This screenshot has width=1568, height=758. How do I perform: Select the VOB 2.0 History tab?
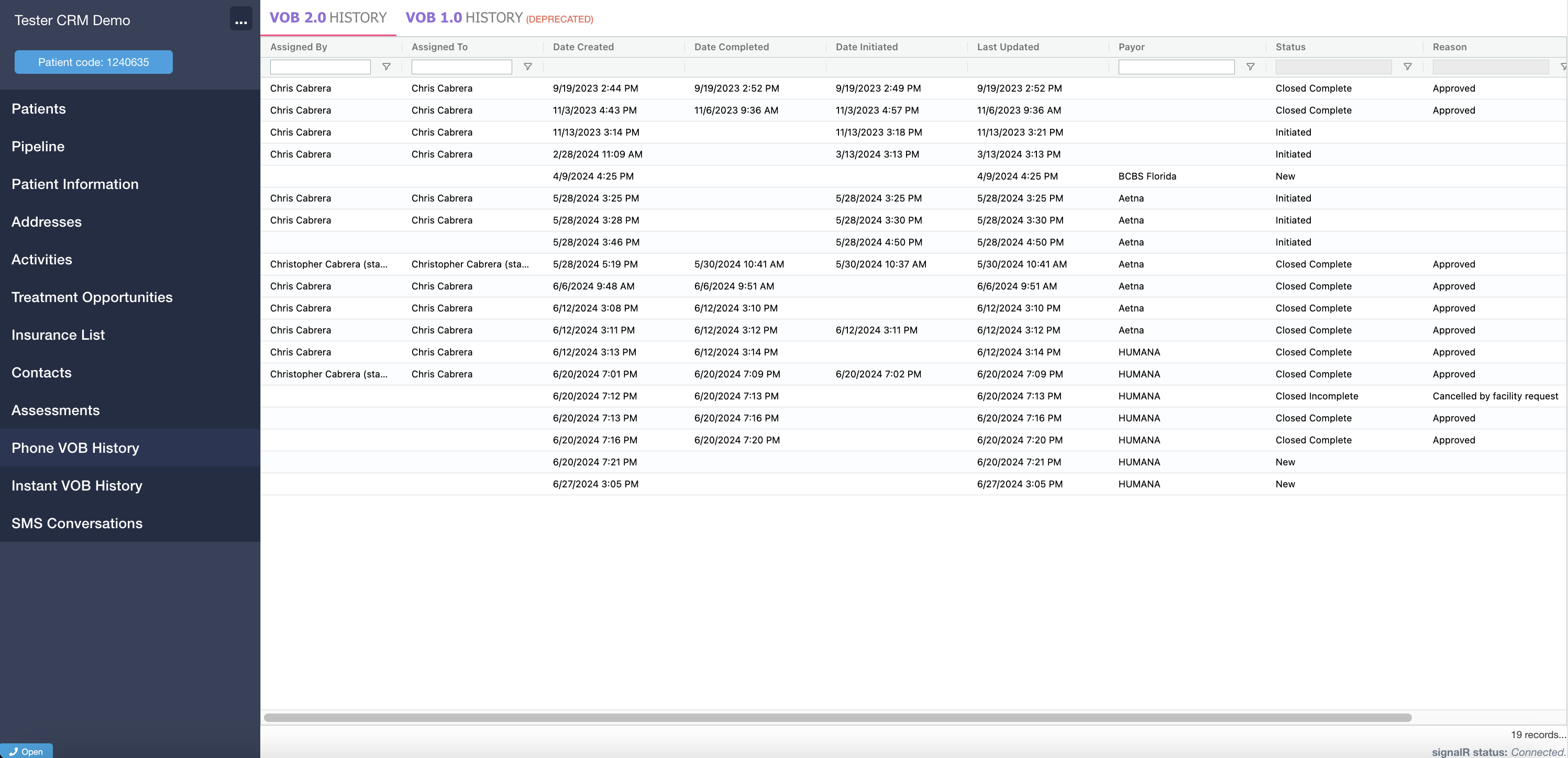328,18
